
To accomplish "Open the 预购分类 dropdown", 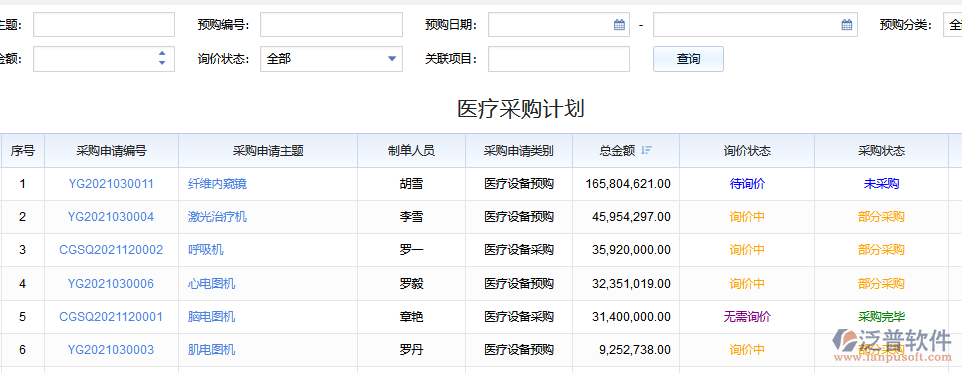I will click(952, 25).
